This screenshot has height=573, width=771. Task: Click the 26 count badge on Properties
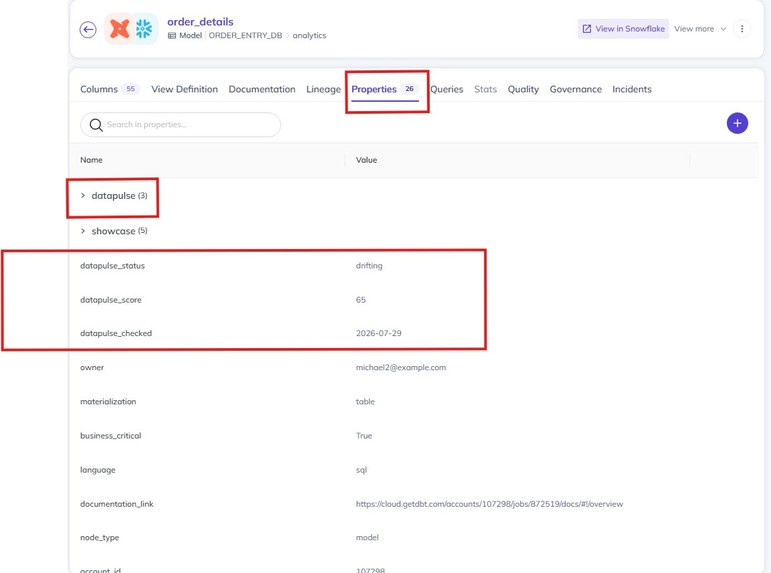(x=409, y=89)
